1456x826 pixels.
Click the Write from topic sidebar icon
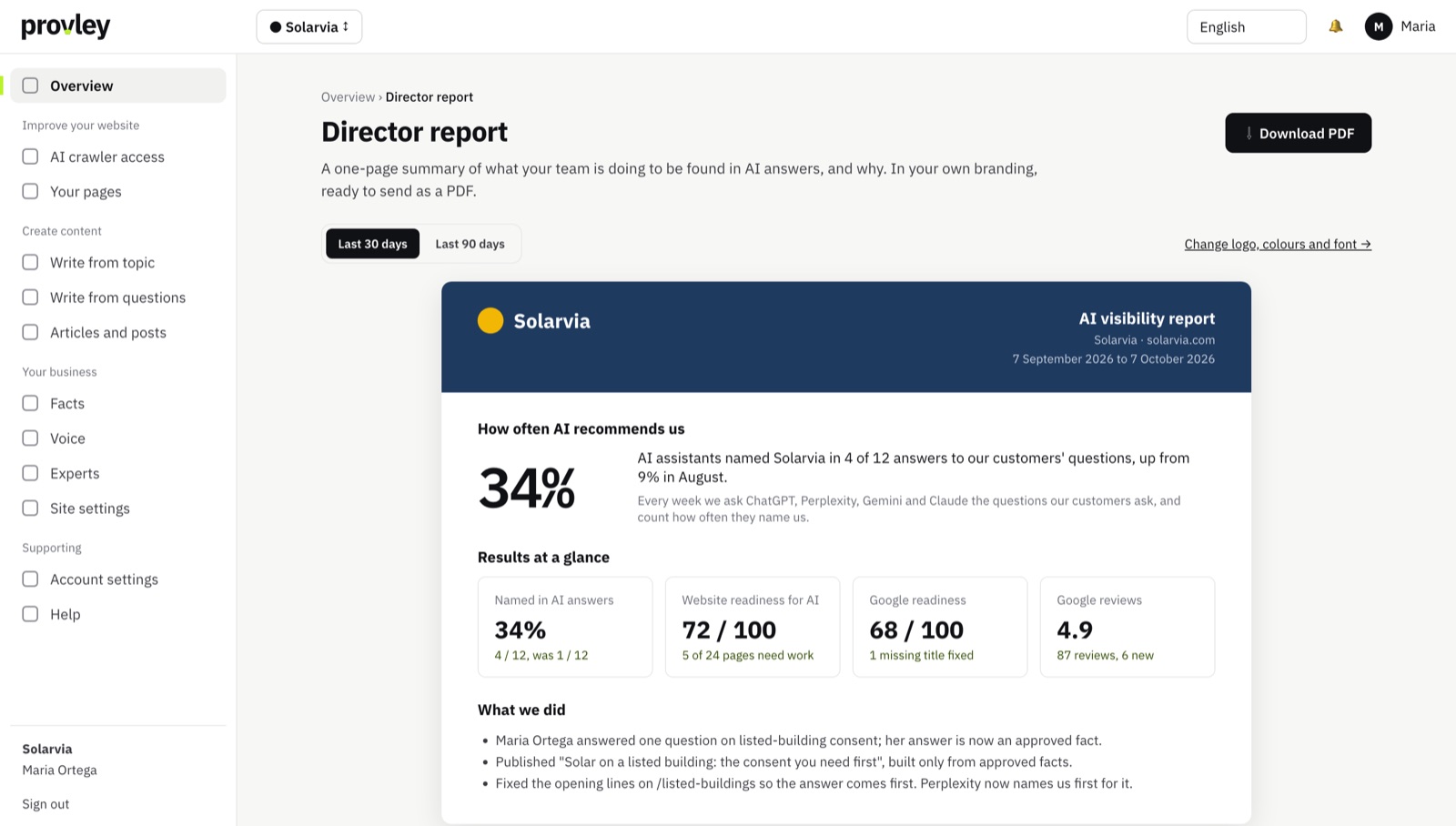[x=30, y=262]
